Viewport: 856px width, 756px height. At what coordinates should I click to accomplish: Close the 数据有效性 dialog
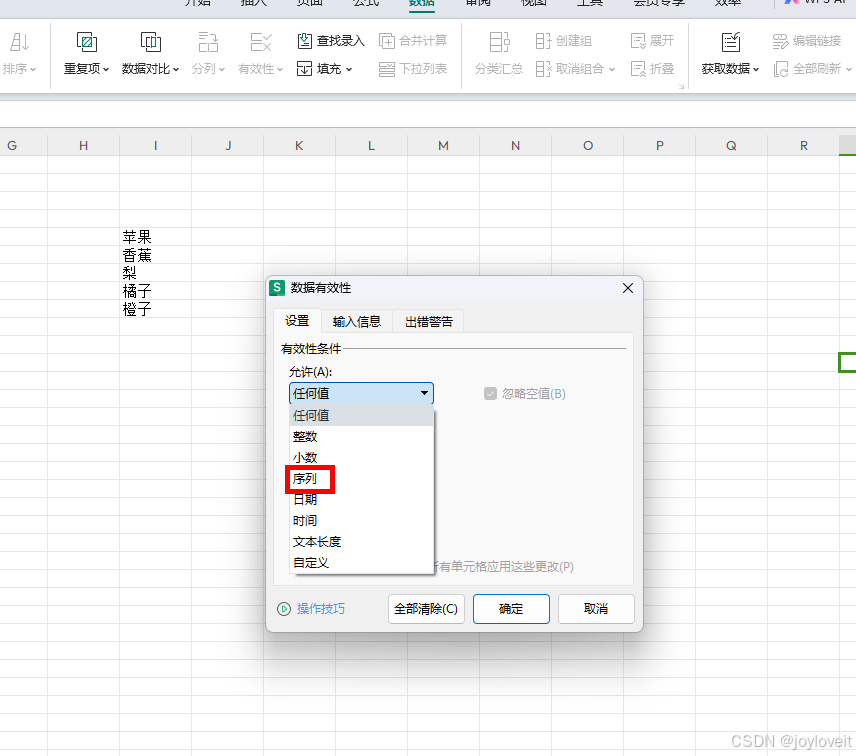pyautogui.click(x=628, y=288)
